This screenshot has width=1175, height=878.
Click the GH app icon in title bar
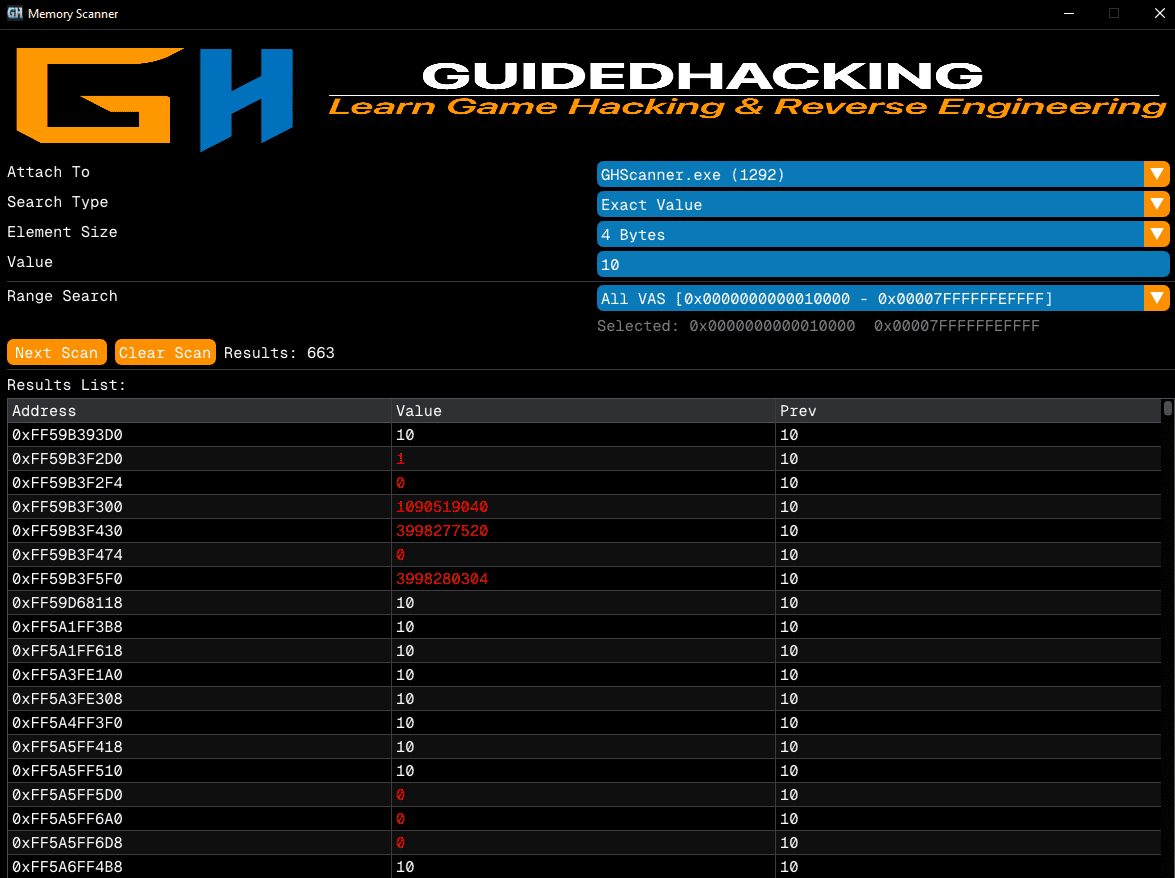[14, 13]
